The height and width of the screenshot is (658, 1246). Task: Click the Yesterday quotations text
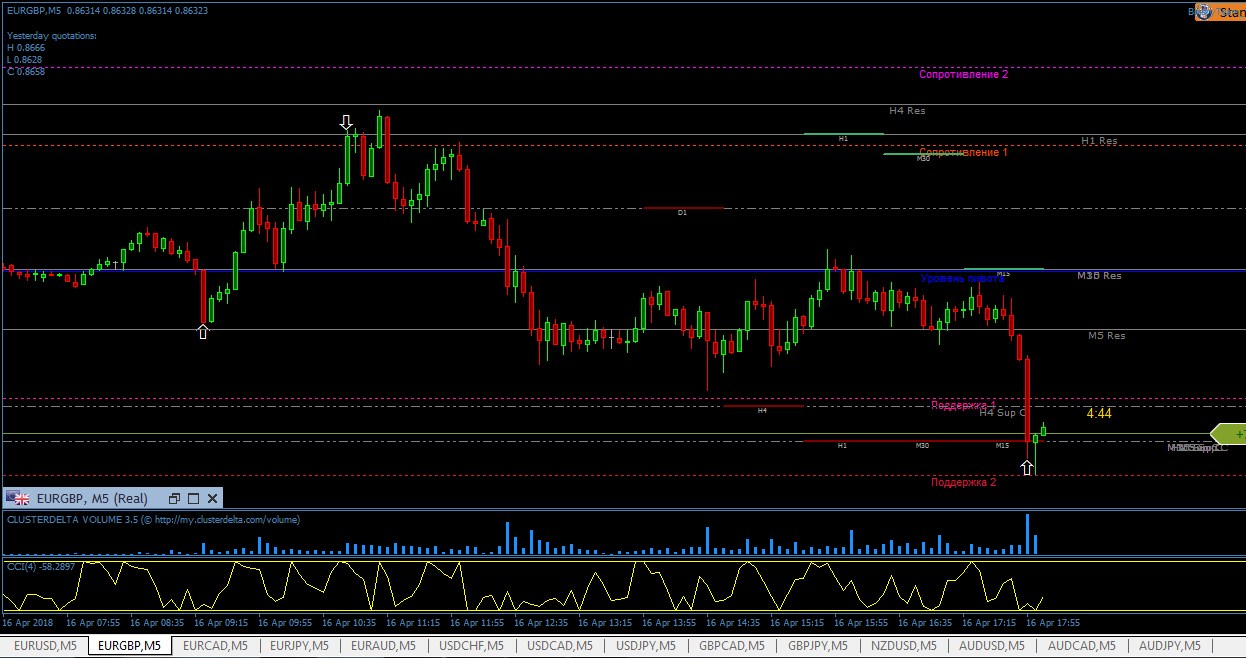[x=52, y=35]
